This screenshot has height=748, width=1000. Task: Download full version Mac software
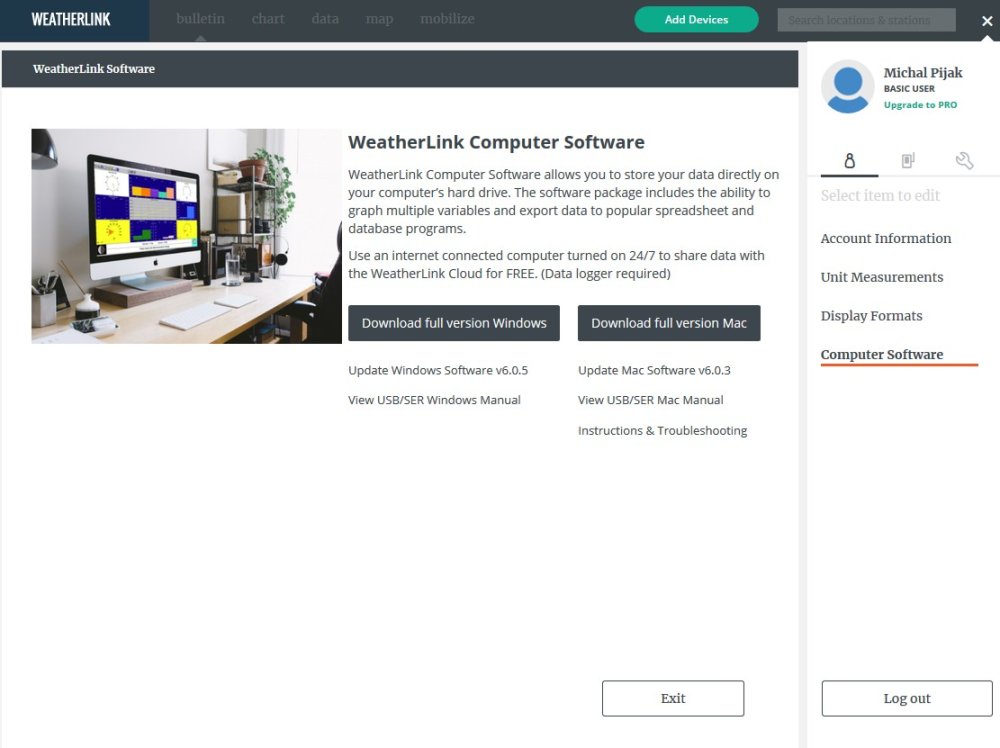pyautogui.click(x=669, y=323)
